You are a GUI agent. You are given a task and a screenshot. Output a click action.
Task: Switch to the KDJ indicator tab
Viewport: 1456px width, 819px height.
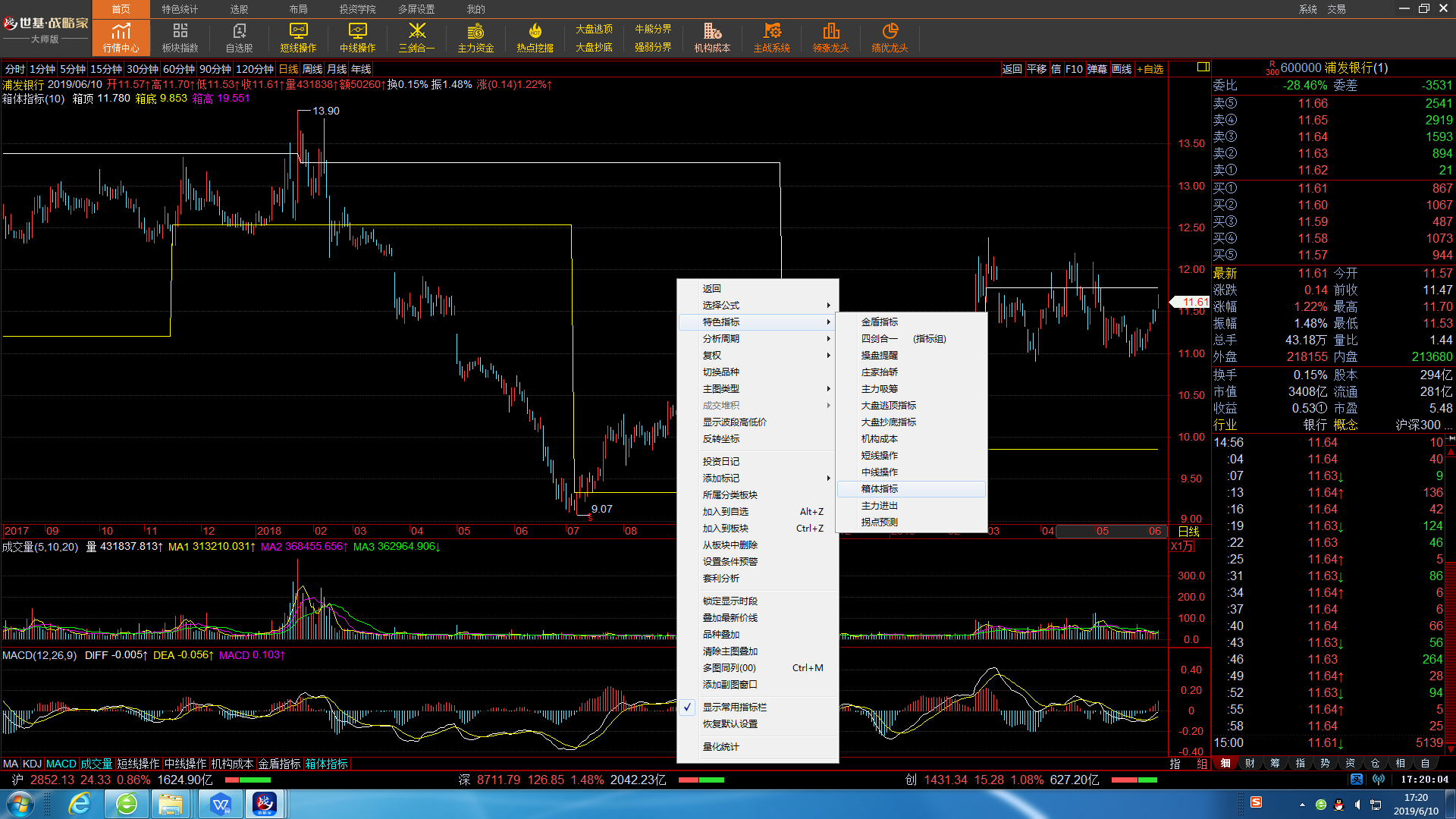(32, 764)
